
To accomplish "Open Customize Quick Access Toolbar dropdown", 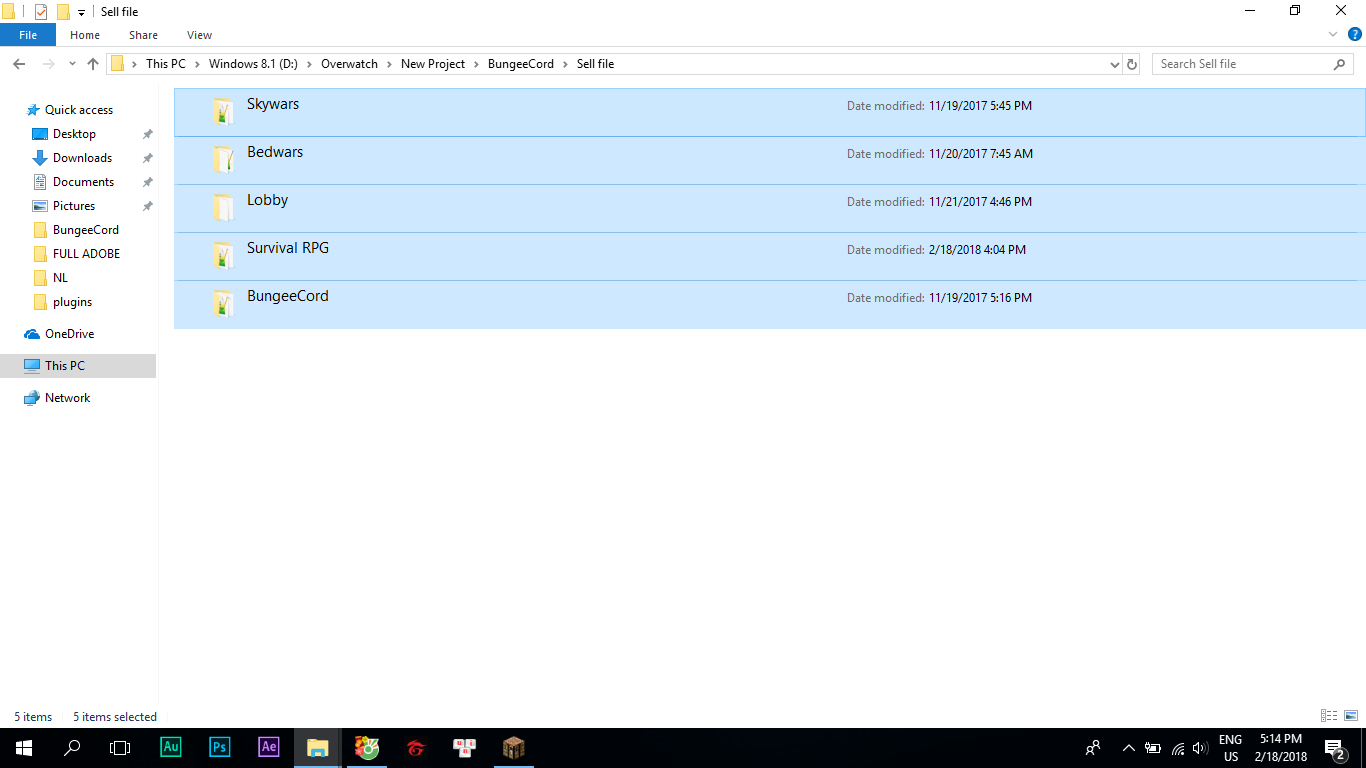I will pyautogui.click(x=81, y=13).
